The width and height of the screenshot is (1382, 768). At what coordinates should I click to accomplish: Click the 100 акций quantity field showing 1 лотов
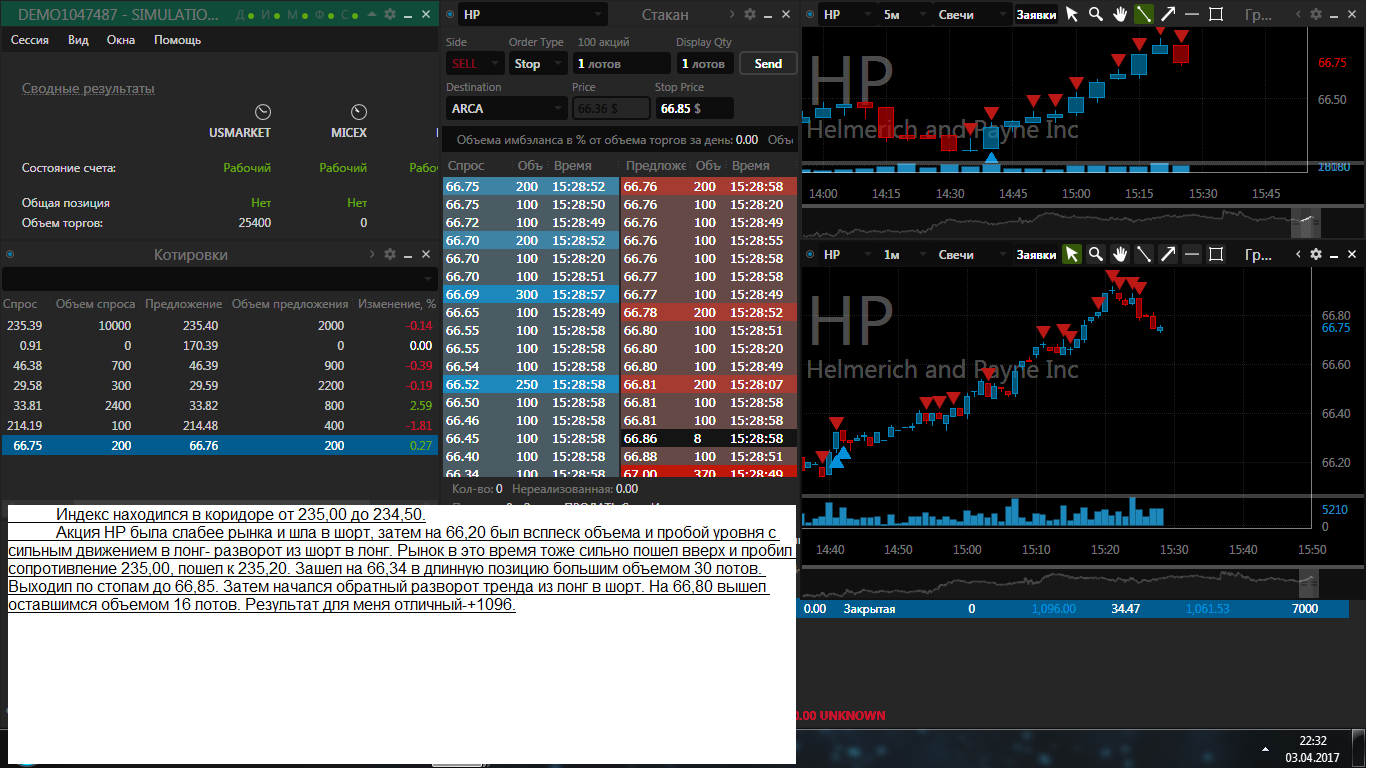click(622, 63)
